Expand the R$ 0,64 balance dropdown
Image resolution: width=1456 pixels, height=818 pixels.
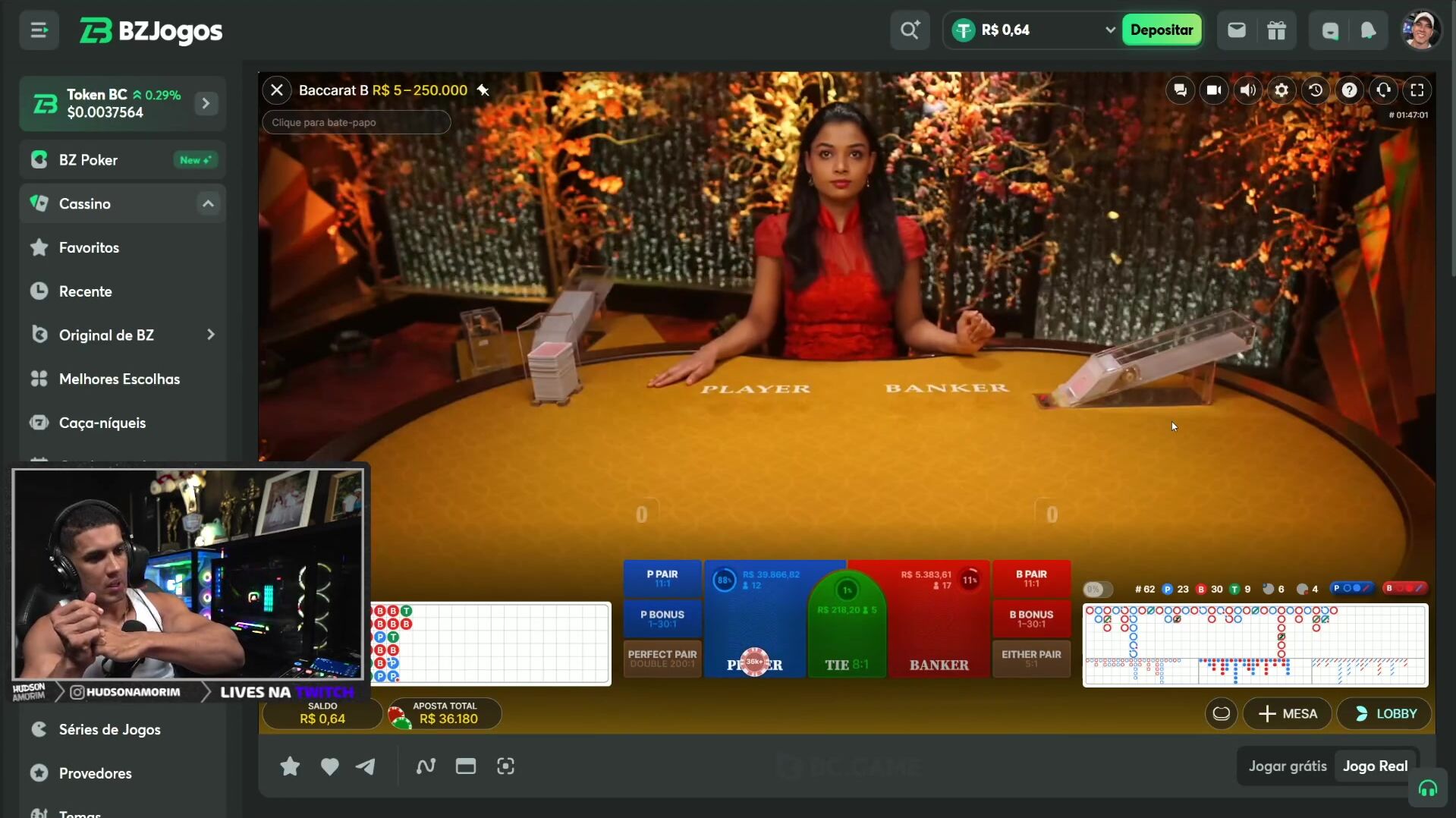(x=1109, y=30)
